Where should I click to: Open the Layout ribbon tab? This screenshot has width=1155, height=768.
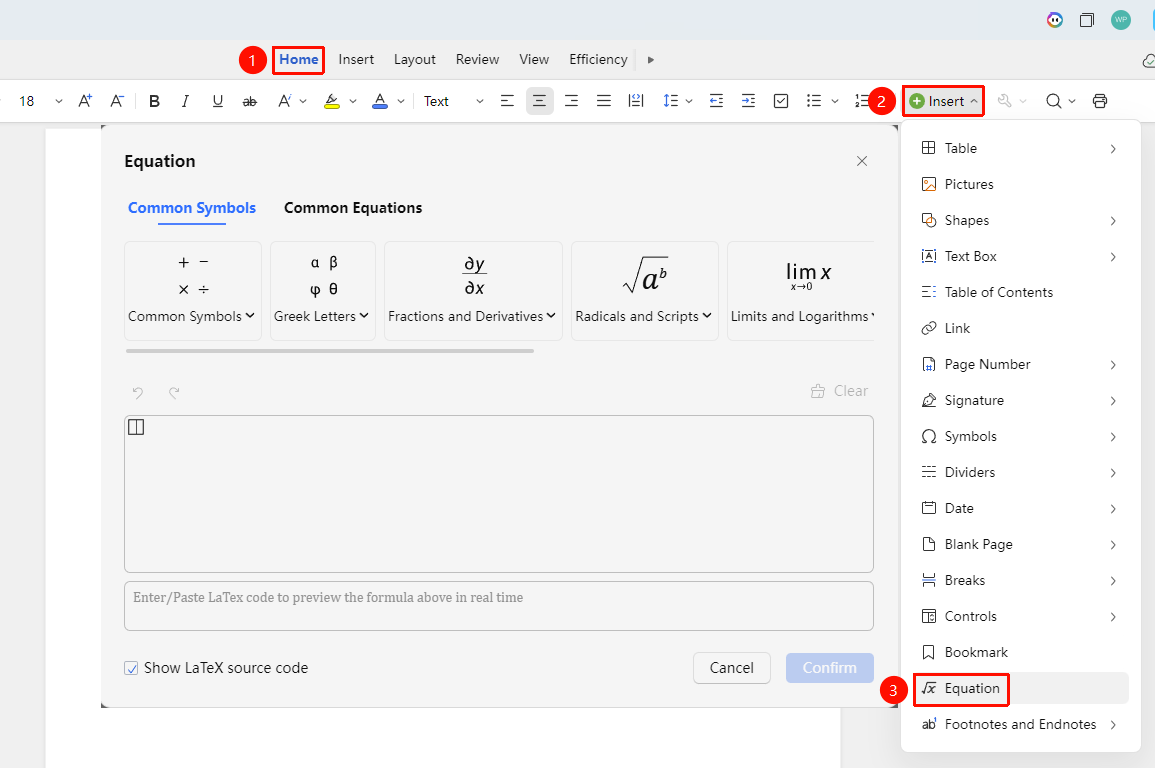(415, 60)
